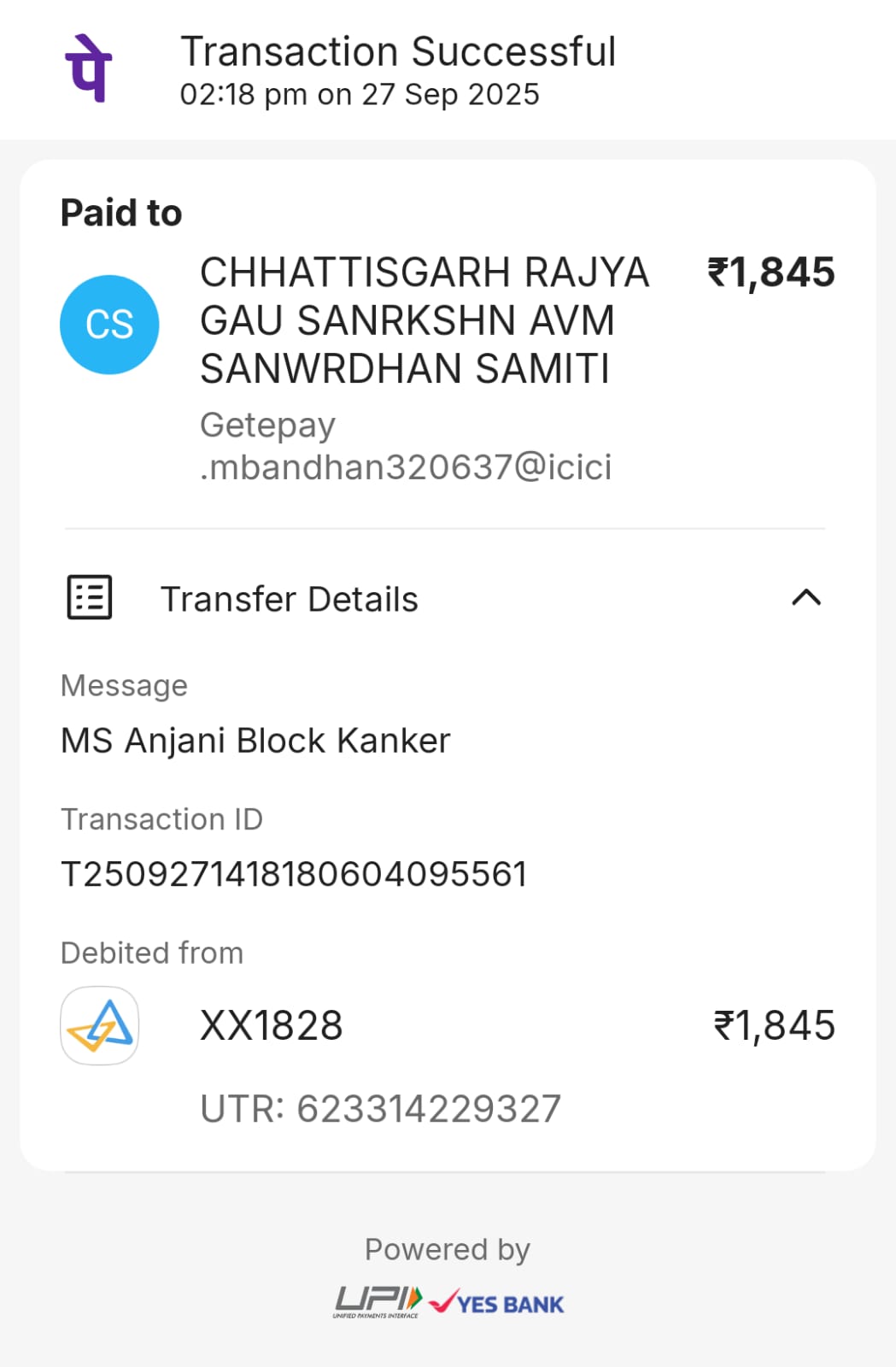Click the UPI logo
This screenshot has height=1367, width=896.
point(377,1302)
